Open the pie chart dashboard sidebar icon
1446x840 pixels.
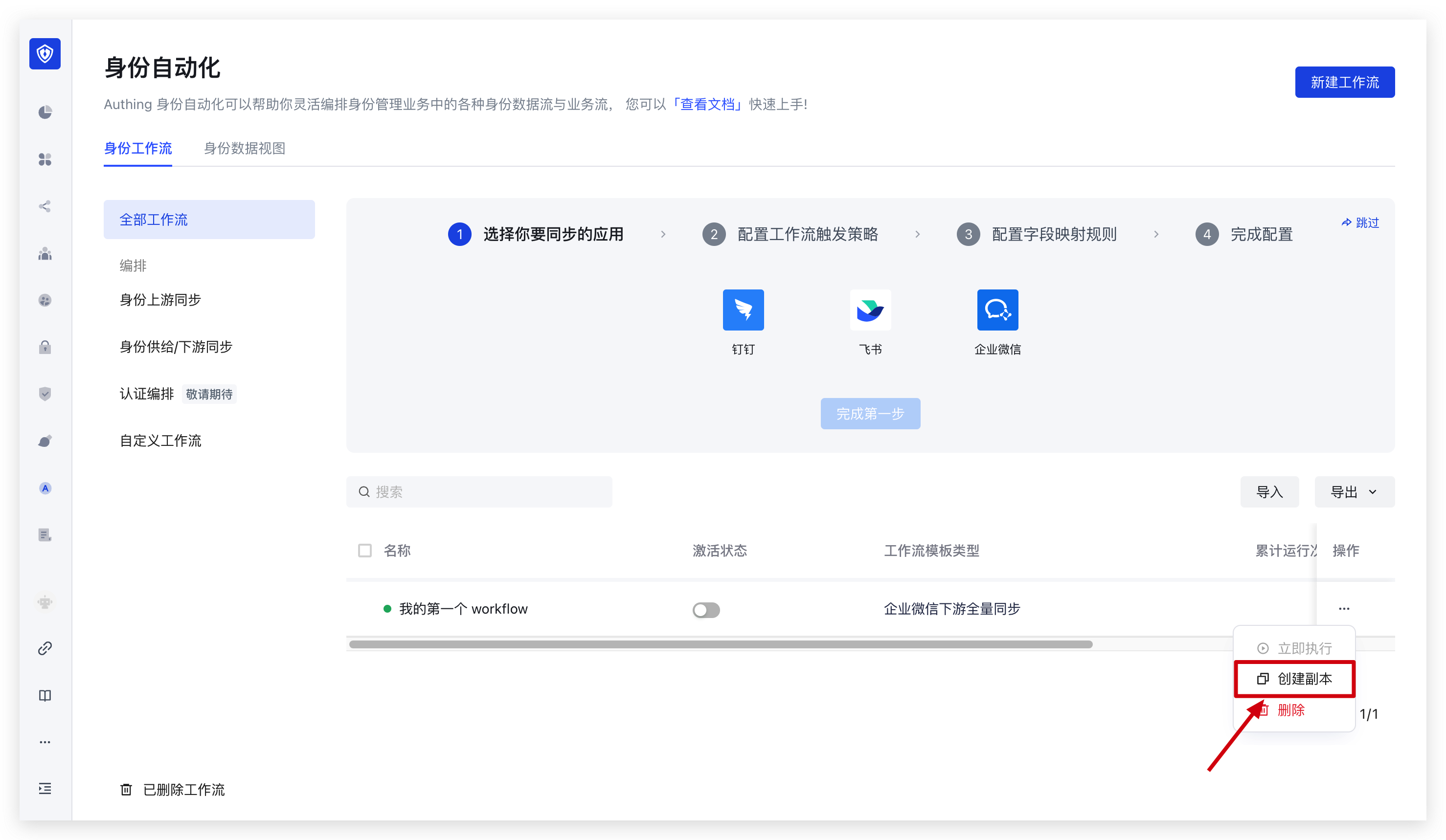pyautogui.click(x=45, y=112)
